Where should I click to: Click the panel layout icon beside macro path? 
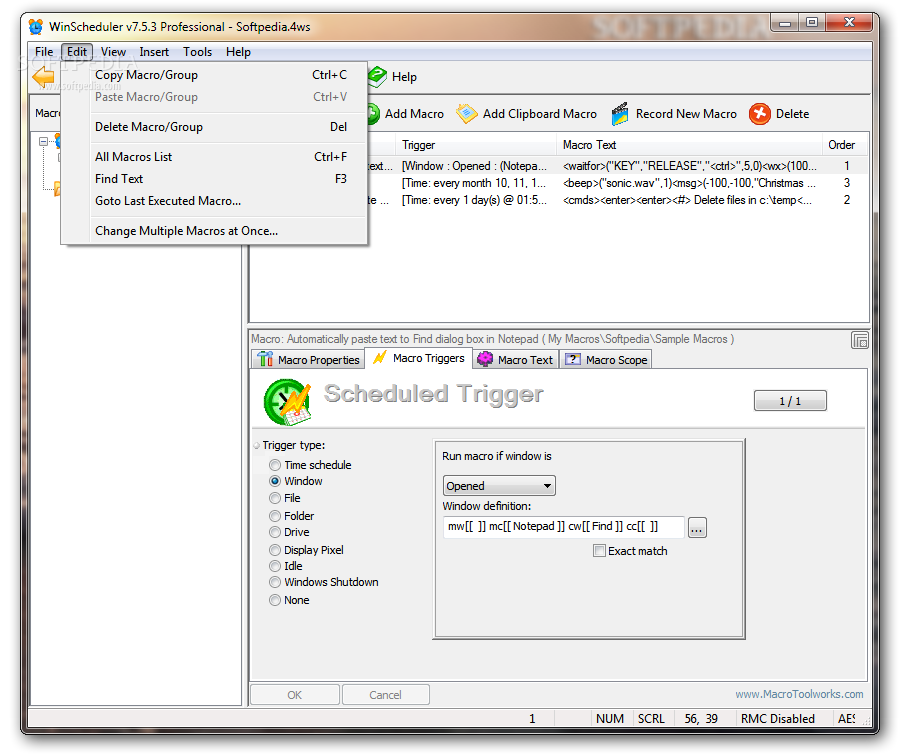coord(859,340)
